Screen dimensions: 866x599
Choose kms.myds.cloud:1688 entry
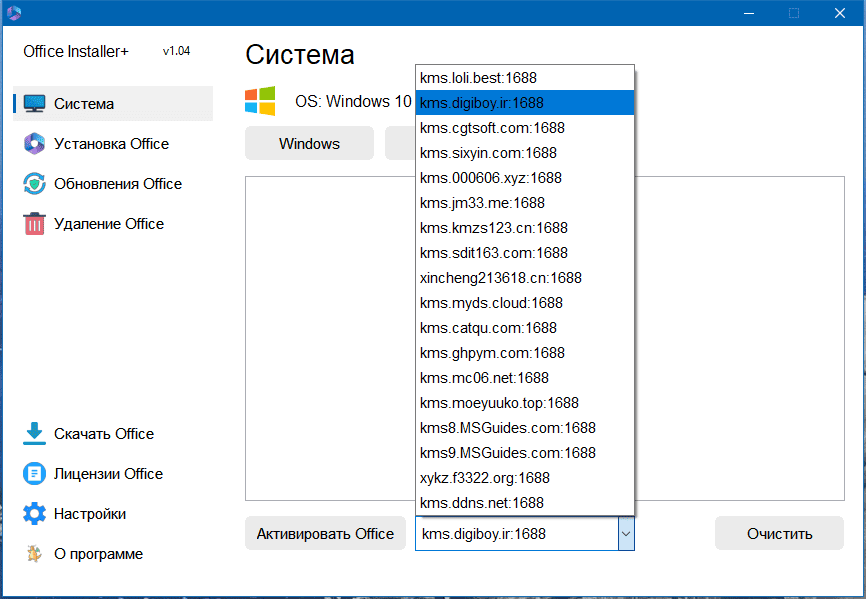(525, 303)
